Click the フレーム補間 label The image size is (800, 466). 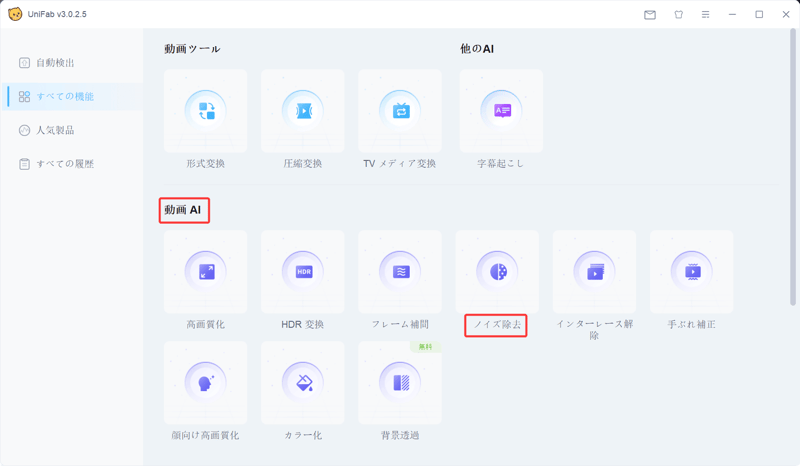400,324
